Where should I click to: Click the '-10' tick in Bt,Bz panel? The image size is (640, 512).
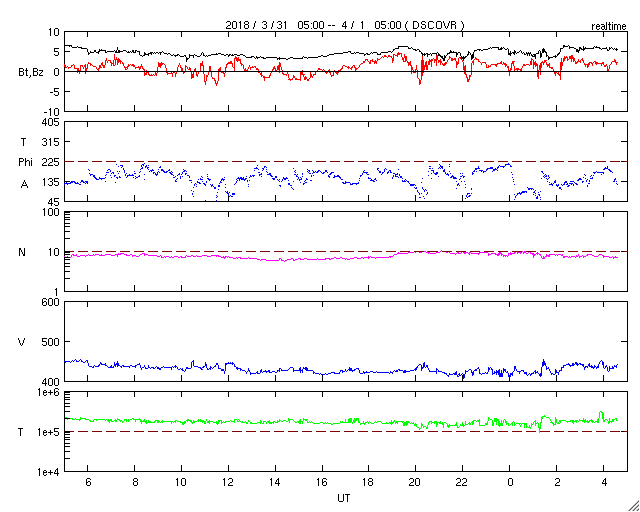[x=51, y=111]
